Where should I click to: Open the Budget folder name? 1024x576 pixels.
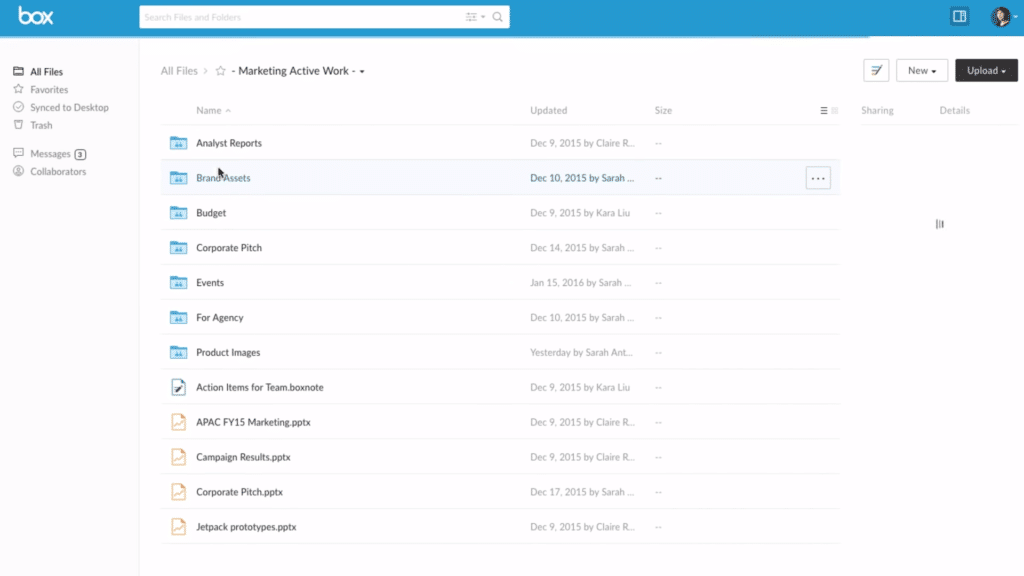click(211, 213)
